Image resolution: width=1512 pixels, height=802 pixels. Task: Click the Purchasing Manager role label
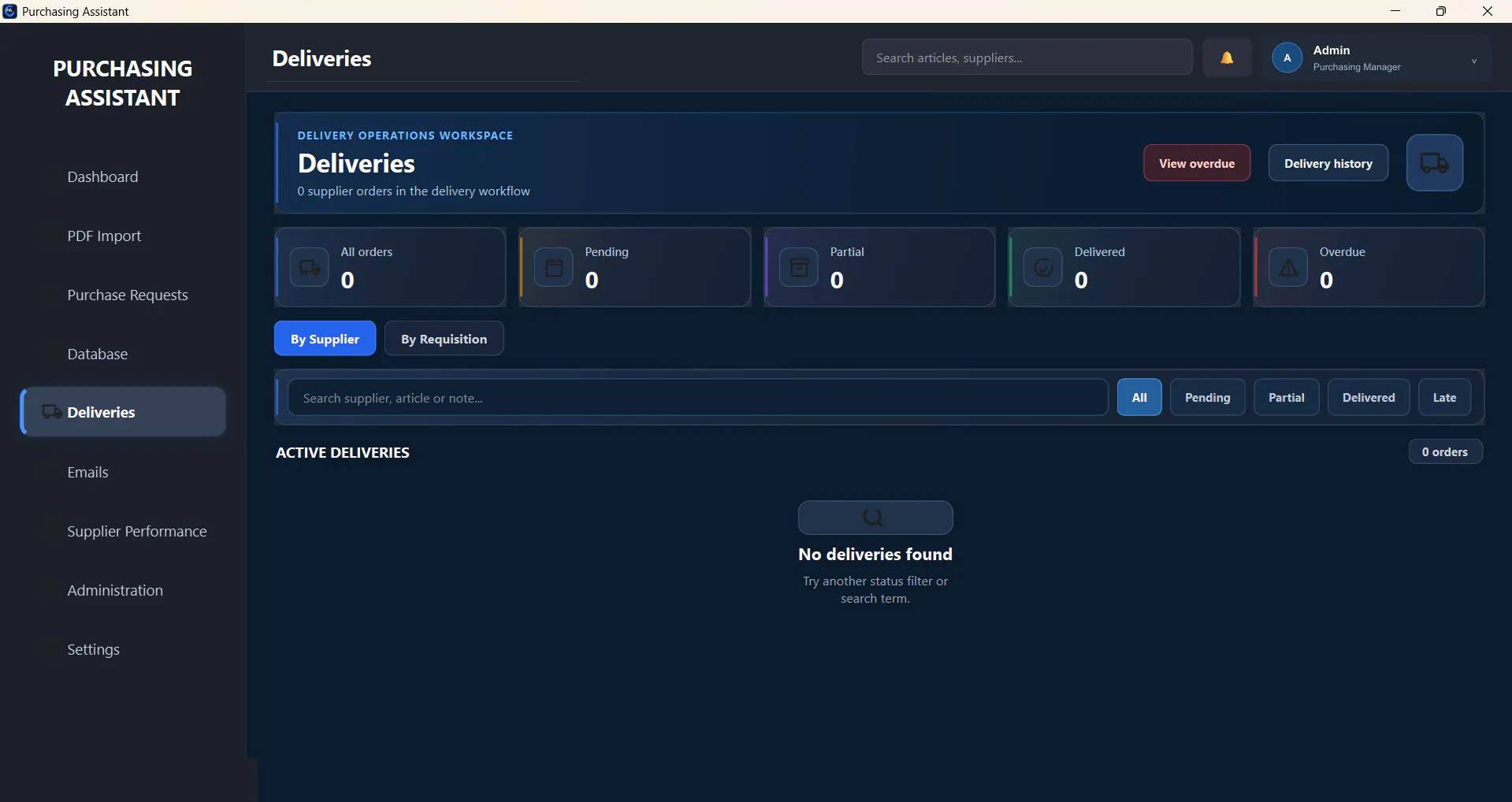(1357, 67)
